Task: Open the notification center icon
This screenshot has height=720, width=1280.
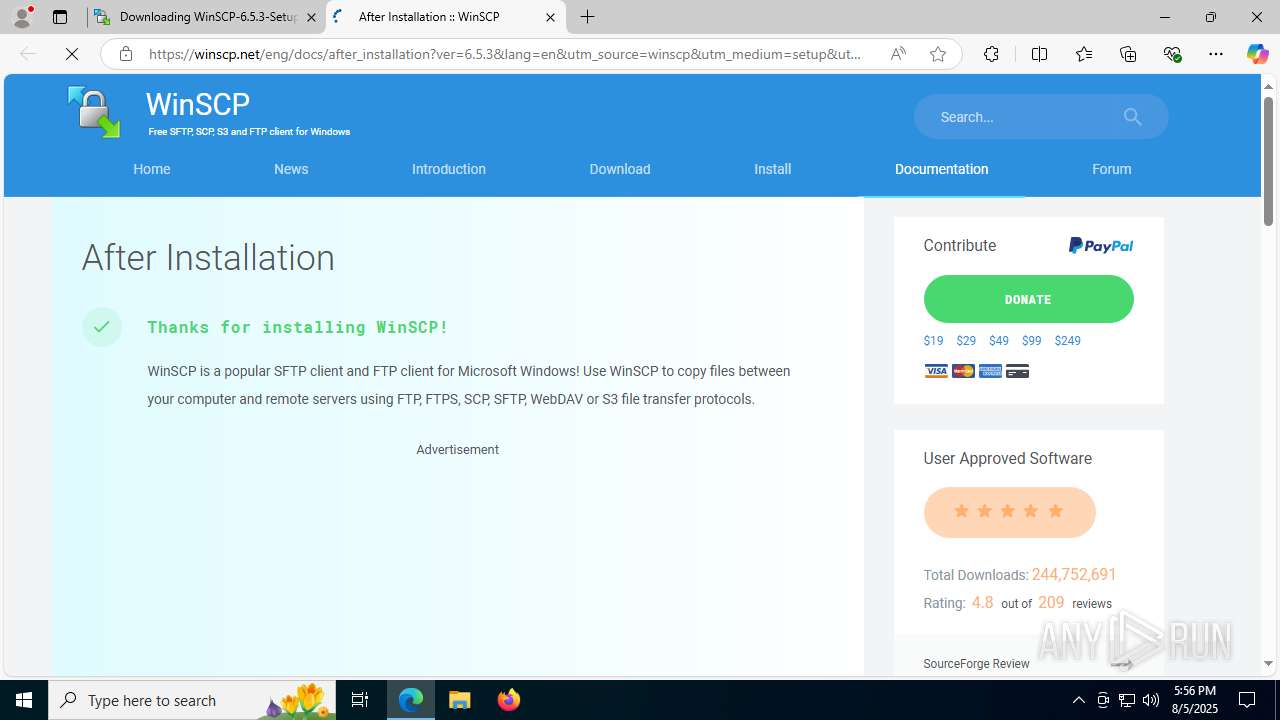Action: (x=1247, y=700)
